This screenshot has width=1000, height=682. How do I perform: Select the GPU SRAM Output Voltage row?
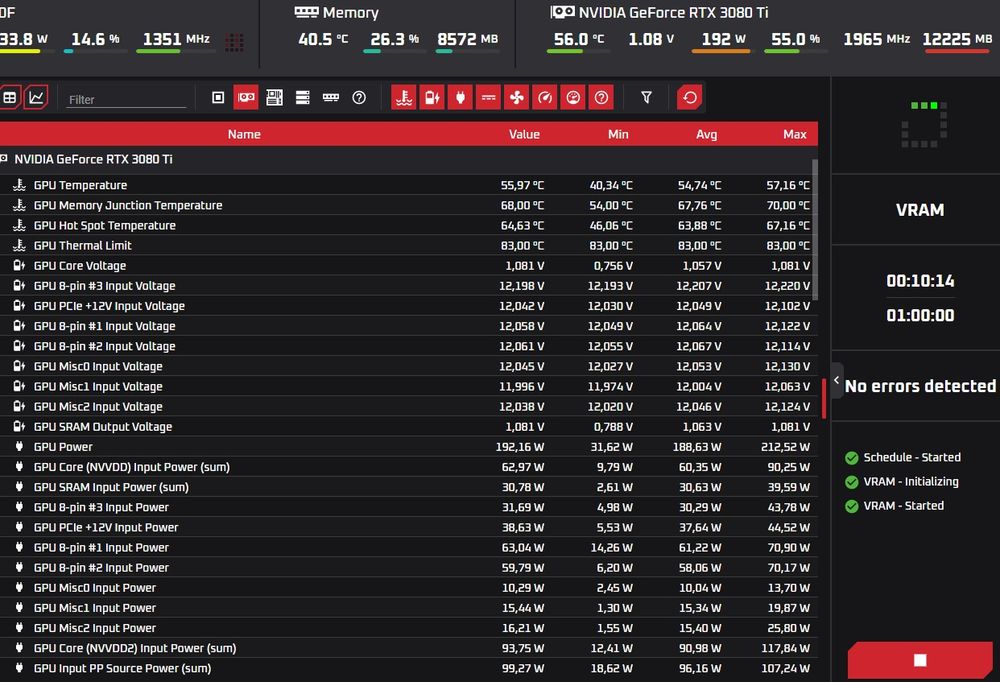point(408,427)
